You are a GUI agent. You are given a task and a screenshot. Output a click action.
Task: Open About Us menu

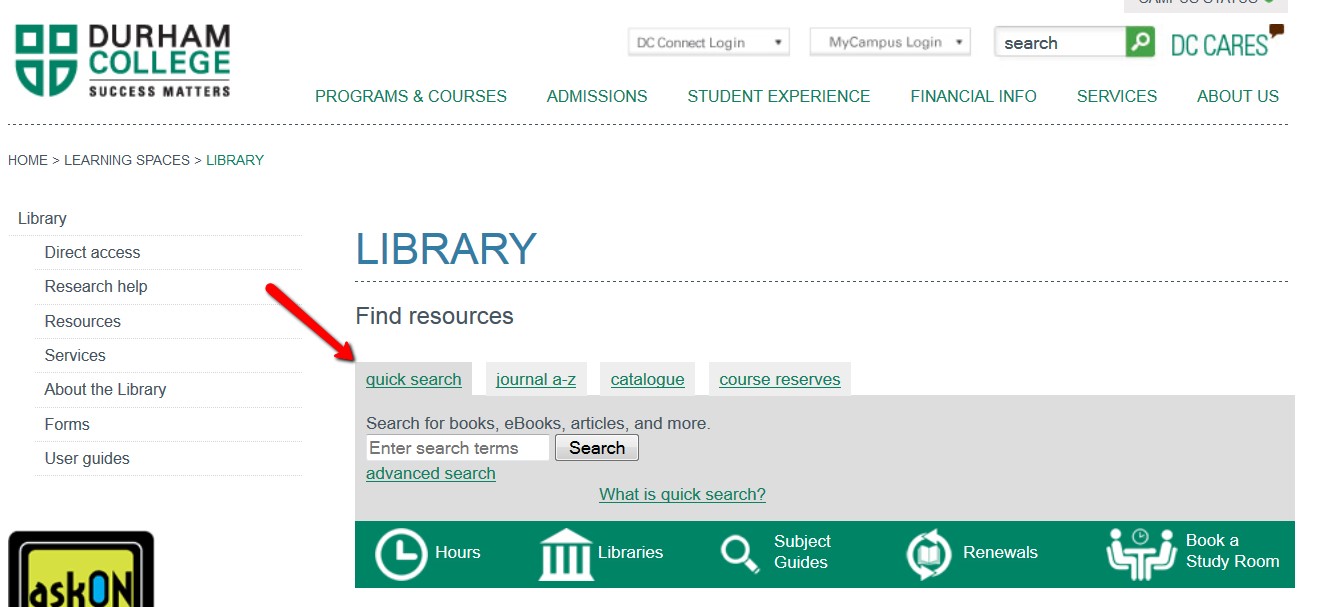click(x=1238, y=96)
